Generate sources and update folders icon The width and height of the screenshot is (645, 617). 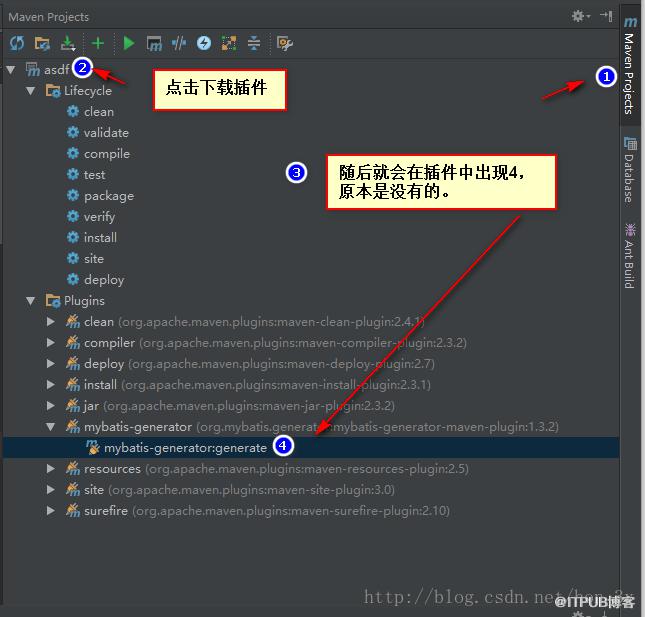pyautogui.click(x=42, y=43)
